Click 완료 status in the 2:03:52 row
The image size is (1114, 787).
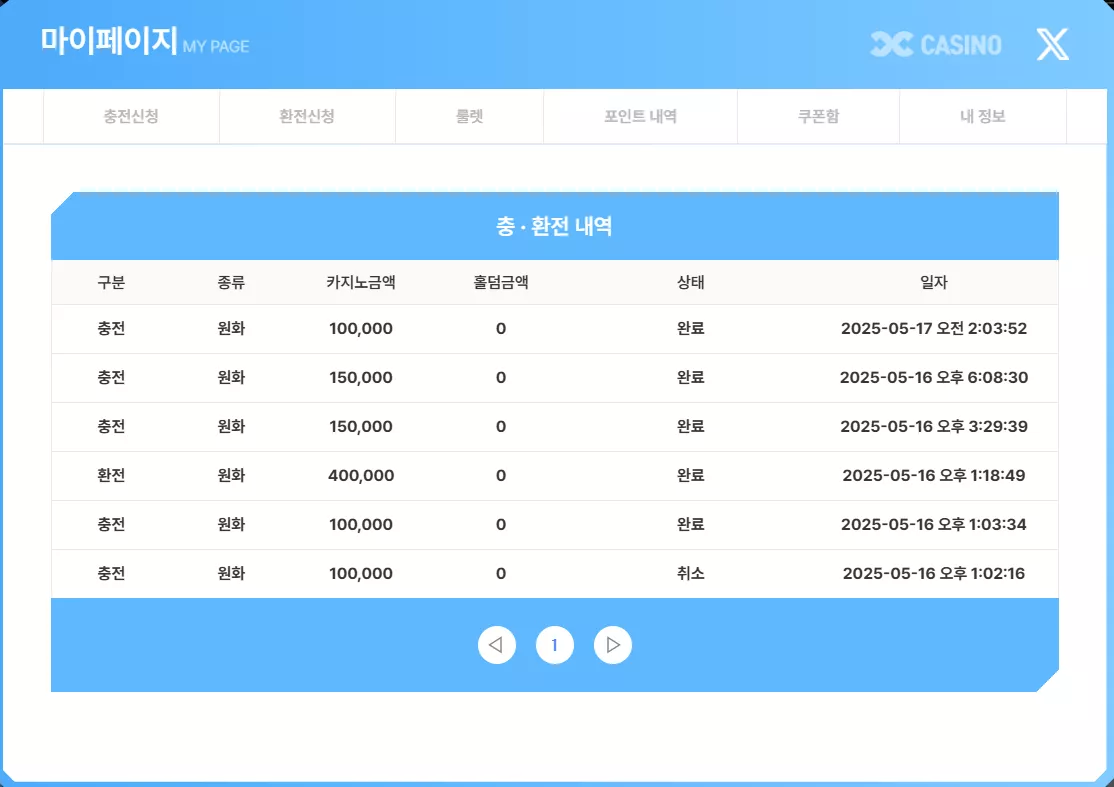click(691, 329)
